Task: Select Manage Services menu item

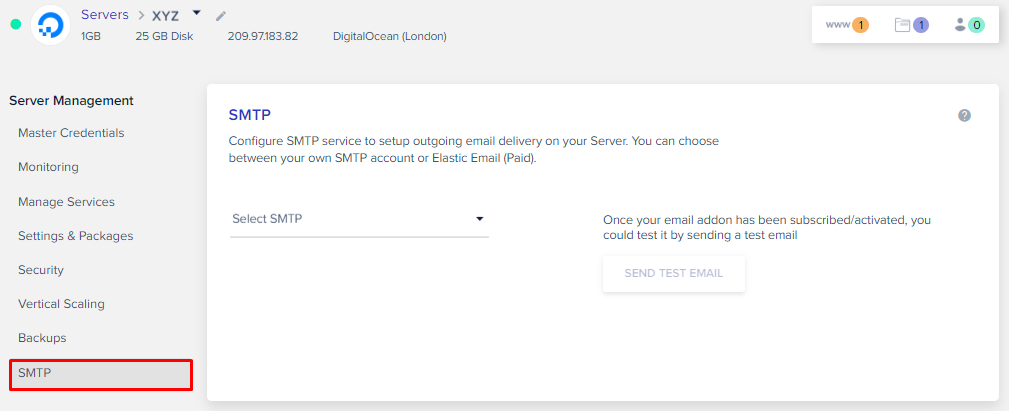Action: point(66,202)
